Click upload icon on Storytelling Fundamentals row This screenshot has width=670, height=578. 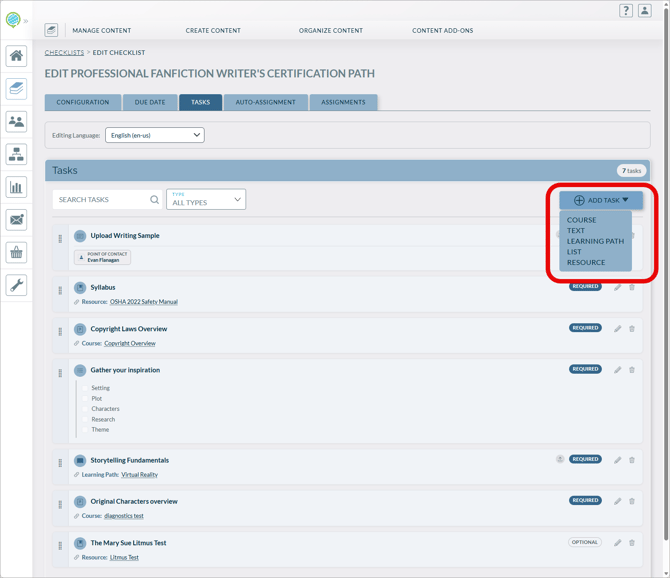(x=560, y=459)
